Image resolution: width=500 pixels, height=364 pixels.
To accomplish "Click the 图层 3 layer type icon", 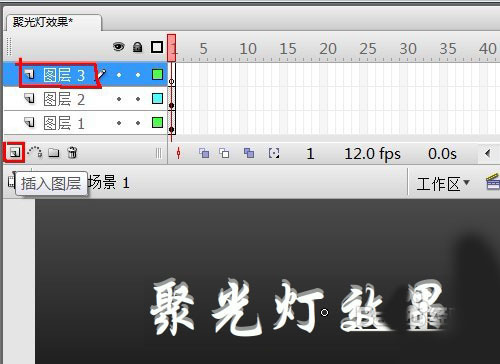I will [30, 75].
